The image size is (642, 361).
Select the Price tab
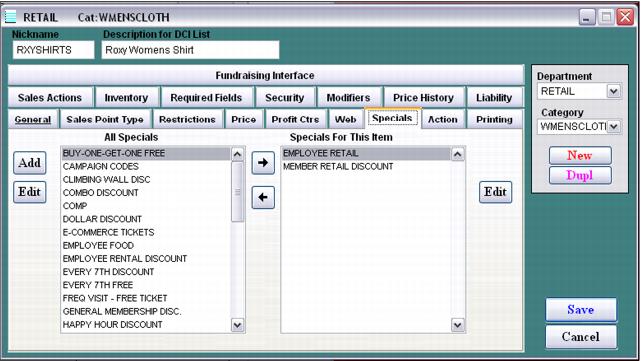(244, 119)
